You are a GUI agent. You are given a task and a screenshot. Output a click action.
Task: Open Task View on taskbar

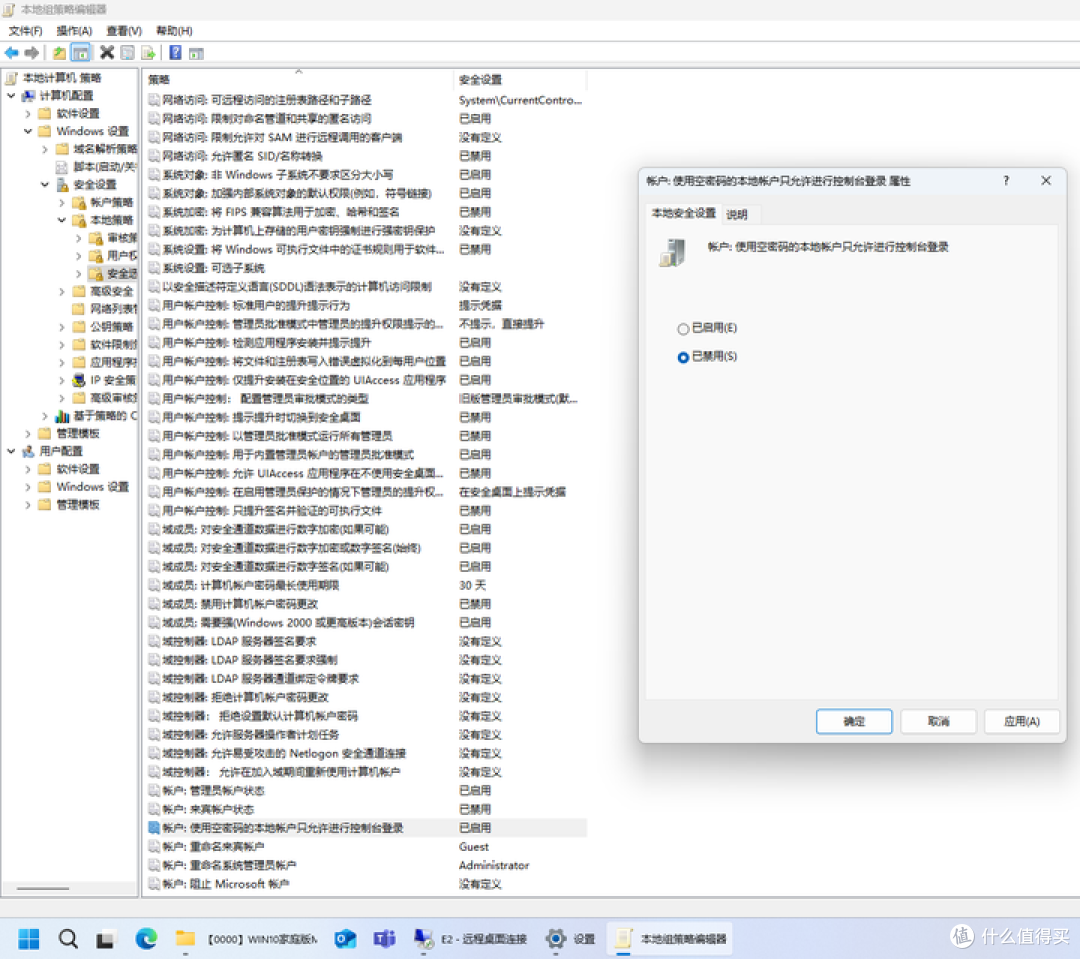tap(105, 939)
